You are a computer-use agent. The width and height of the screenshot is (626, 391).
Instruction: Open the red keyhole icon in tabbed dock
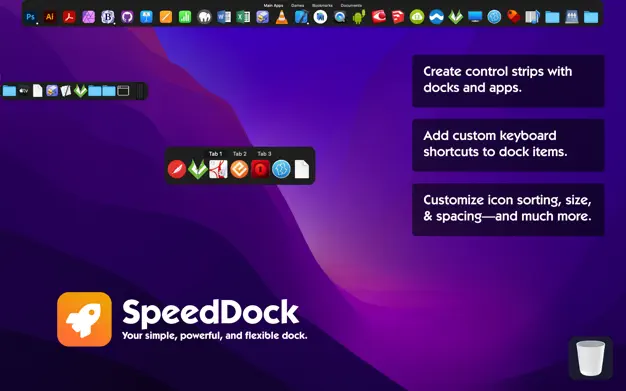coord(260,169)
